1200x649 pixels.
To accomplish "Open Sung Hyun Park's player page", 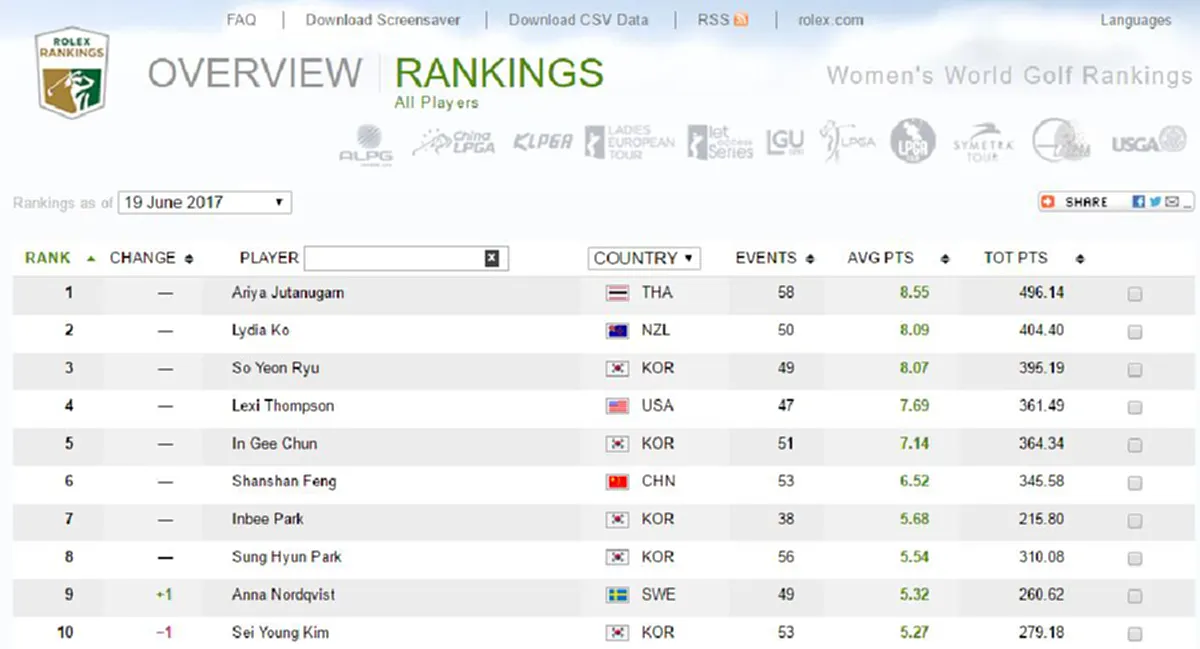I will click(x=287, y=557).
